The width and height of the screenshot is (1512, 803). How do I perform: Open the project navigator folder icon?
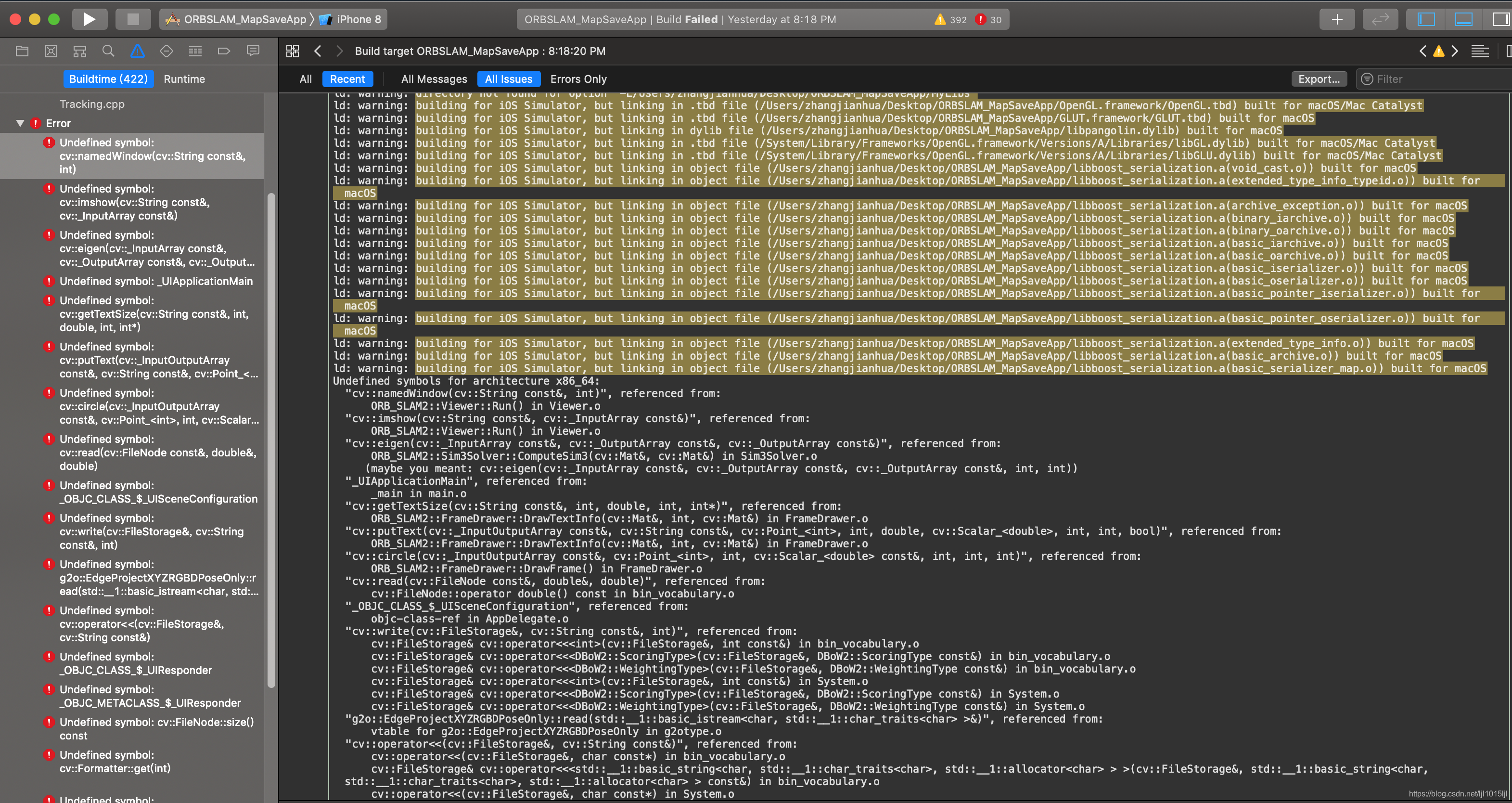pyautogui.click(x=22, y=51)
